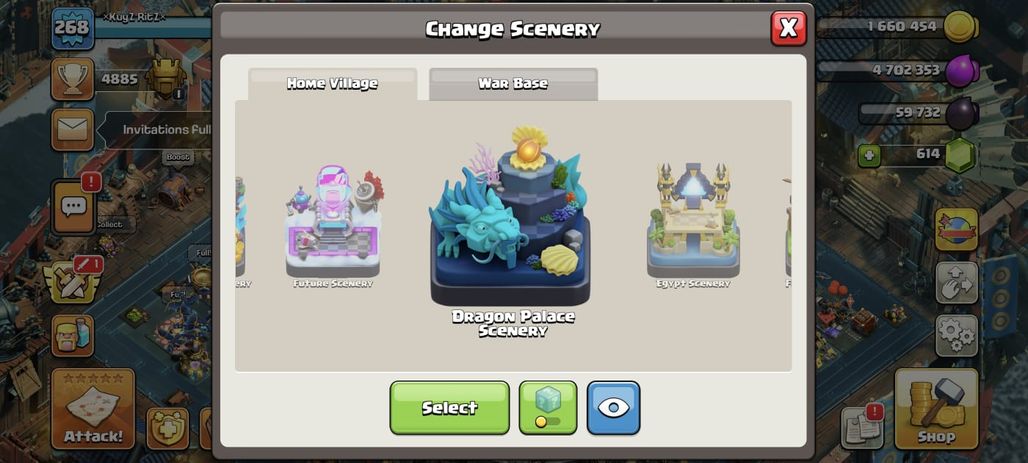Screen dimensions: 1028x463
Task: Close the Change Scenery dialog
Action: click(788, 28)
